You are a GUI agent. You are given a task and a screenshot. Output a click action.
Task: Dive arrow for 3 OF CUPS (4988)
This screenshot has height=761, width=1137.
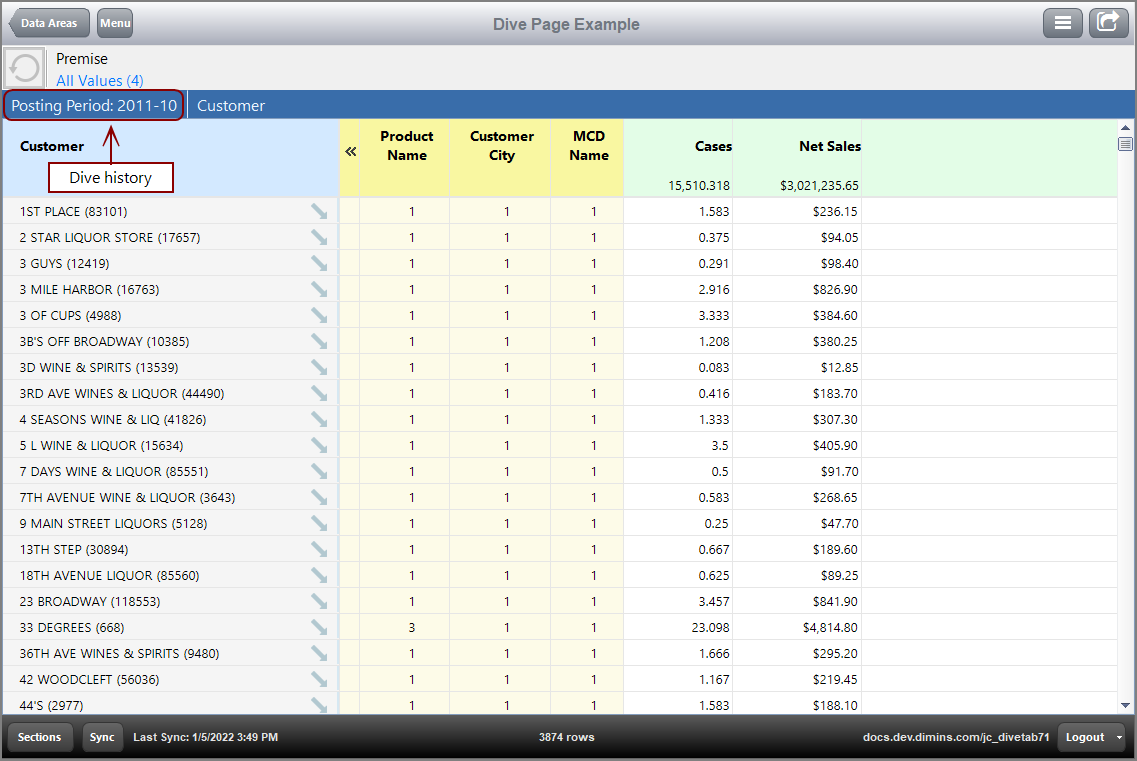tap(319, 316)
